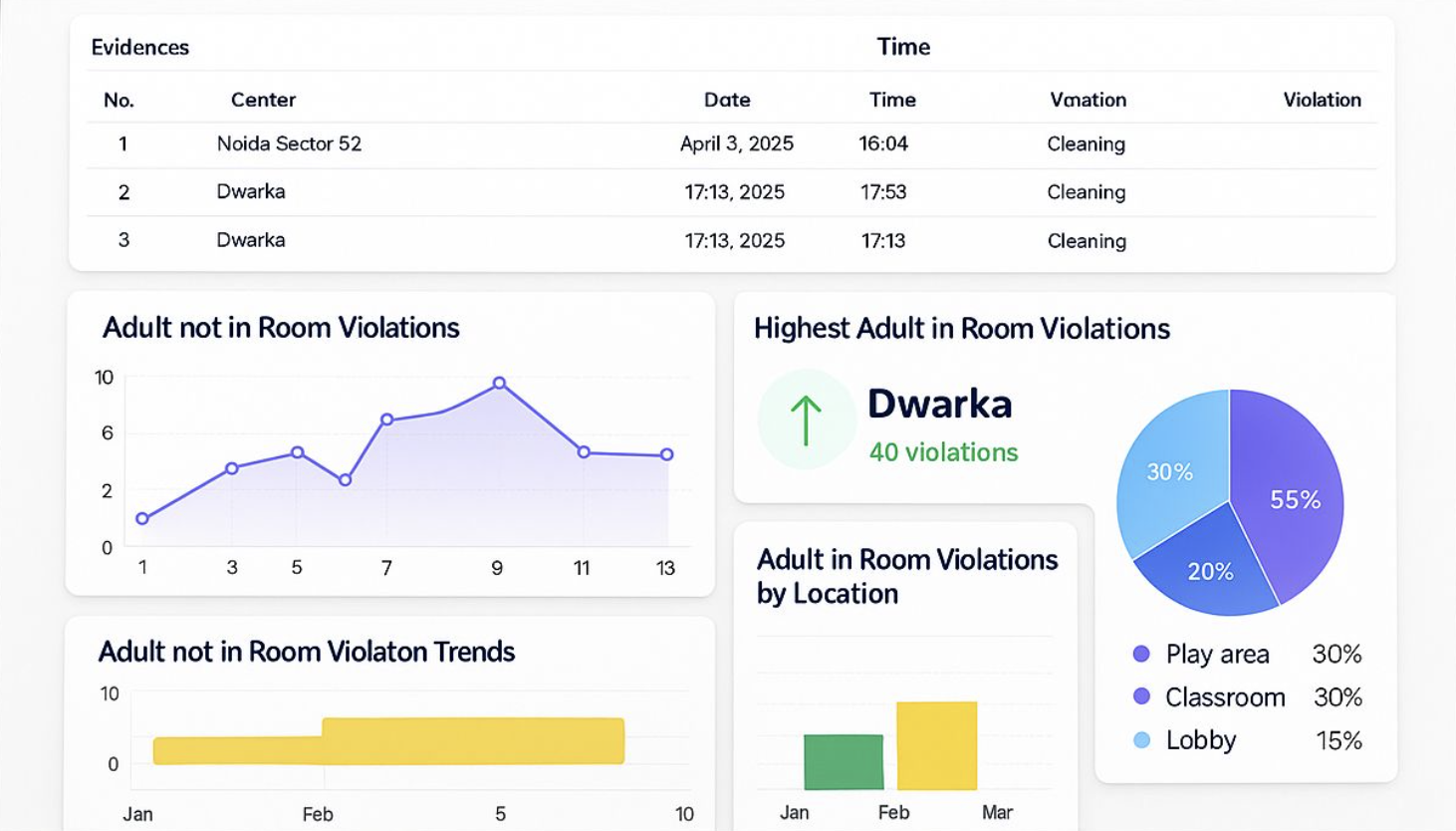Sort table by the Center column
Viewport: 1456px width, 831px height.
265,100
